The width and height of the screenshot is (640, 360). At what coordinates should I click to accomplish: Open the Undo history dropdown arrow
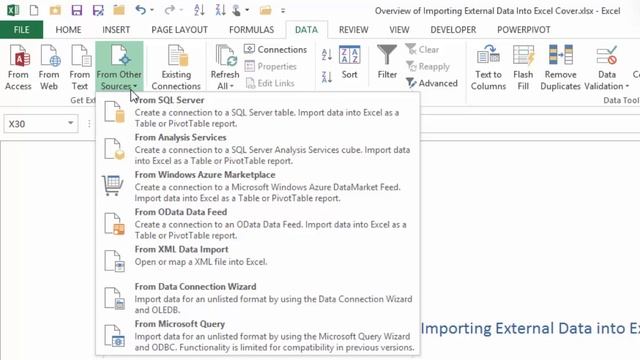153,10
